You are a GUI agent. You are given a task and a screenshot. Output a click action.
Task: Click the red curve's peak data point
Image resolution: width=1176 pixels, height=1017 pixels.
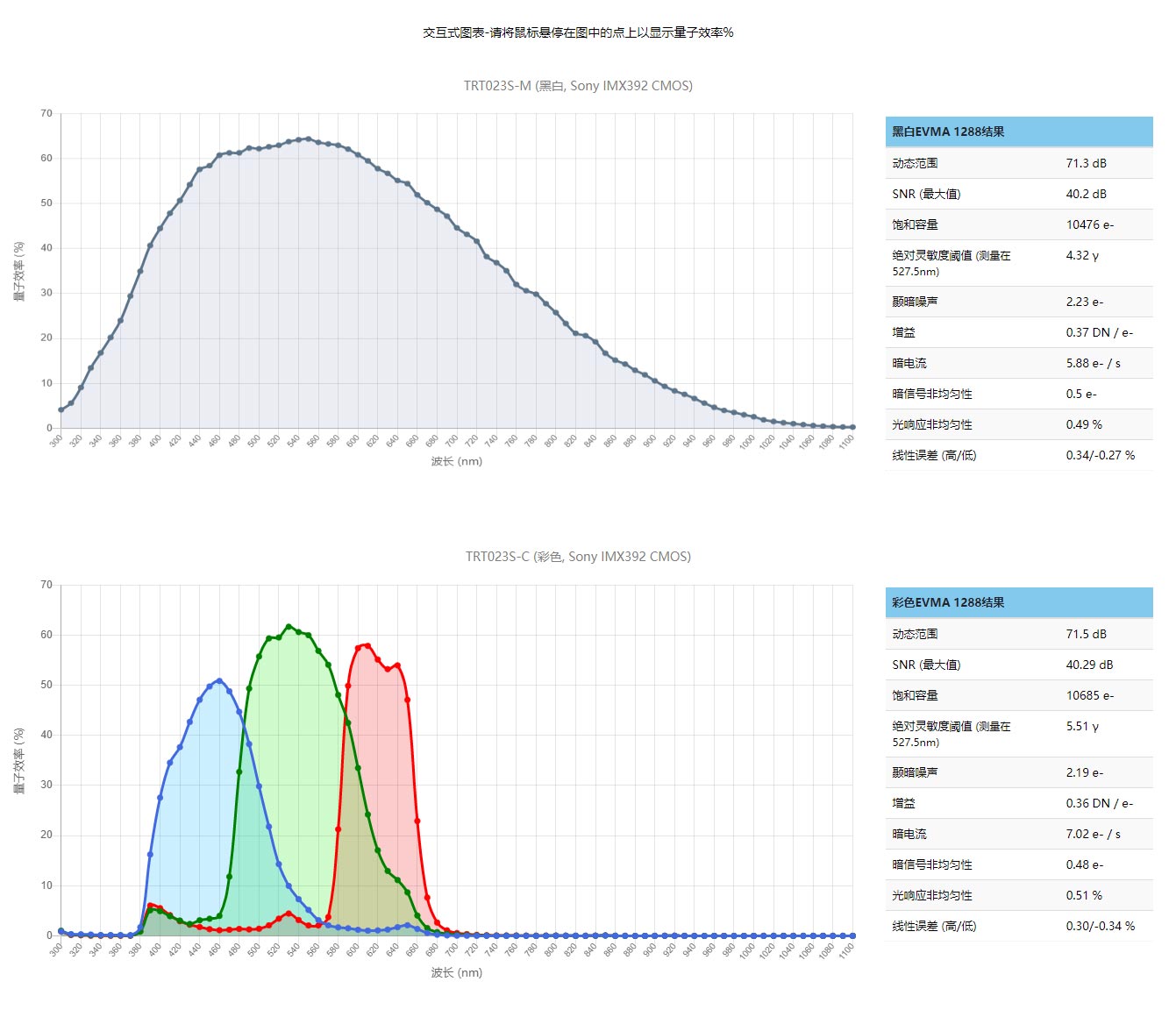(367, 645)
